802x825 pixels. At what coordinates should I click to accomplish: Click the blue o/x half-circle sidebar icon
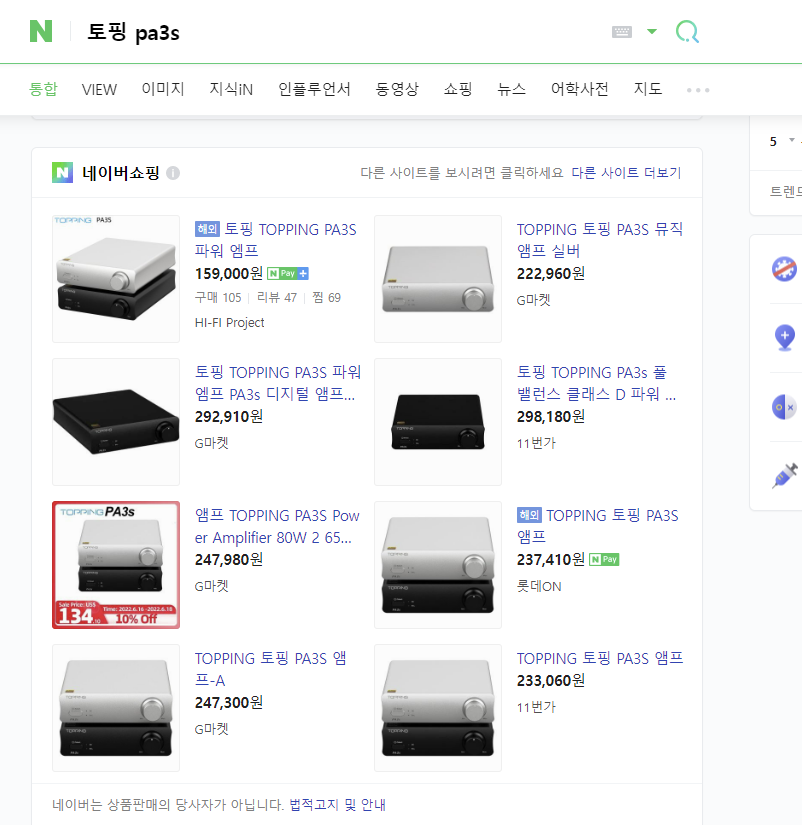[x=784, y=407]
